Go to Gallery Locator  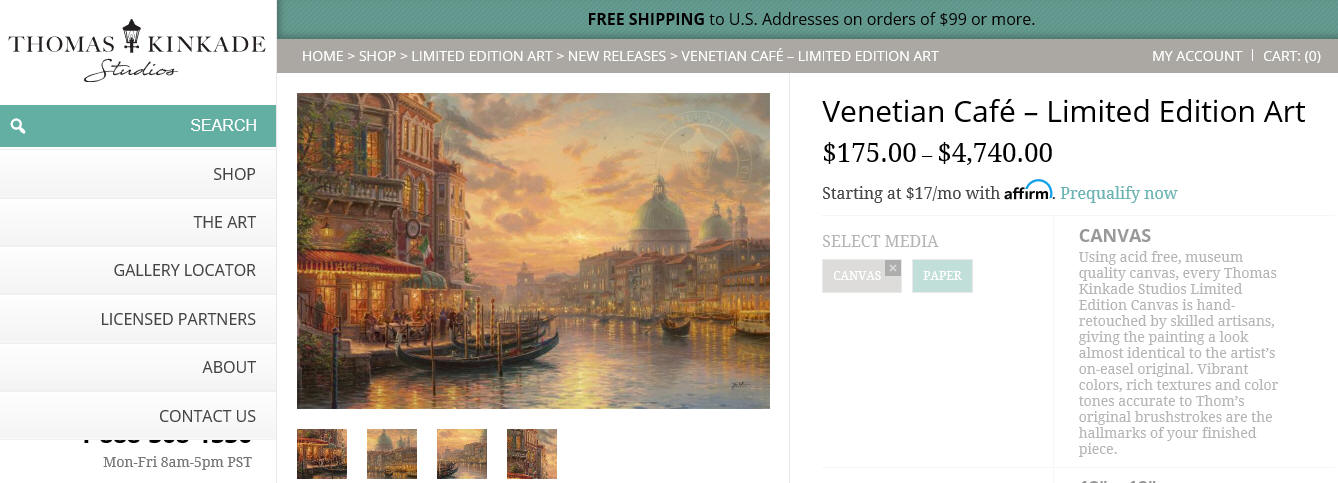click(x=138, y=270)
